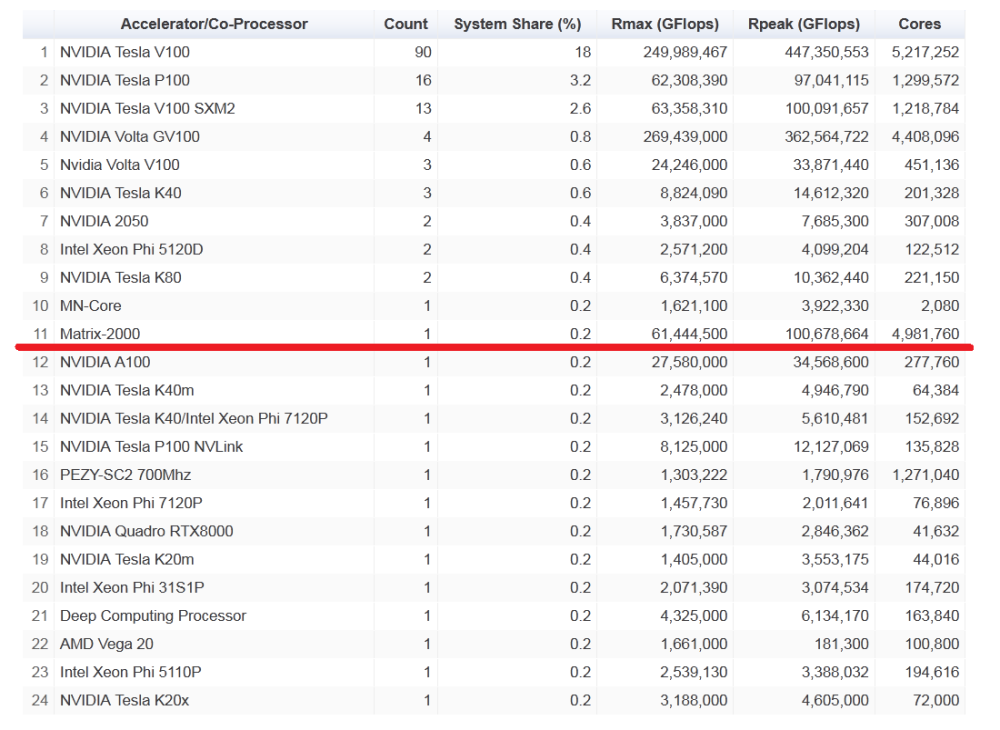Click the Intel Xeon Phi 5120D entry

tap(131, 249)
